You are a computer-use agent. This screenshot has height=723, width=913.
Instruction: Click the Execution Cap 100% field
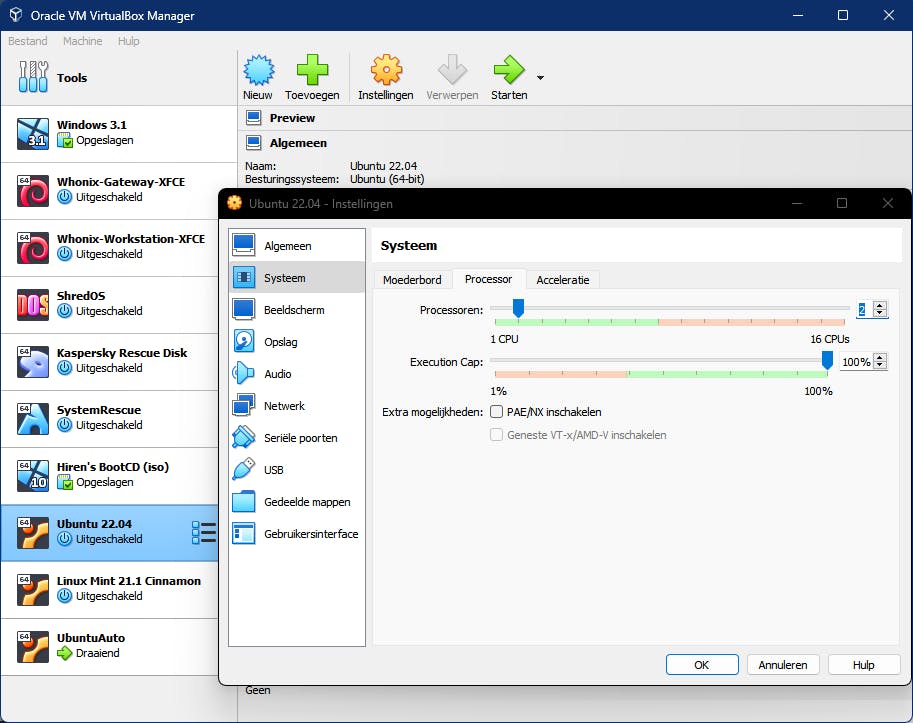[857, 362]
